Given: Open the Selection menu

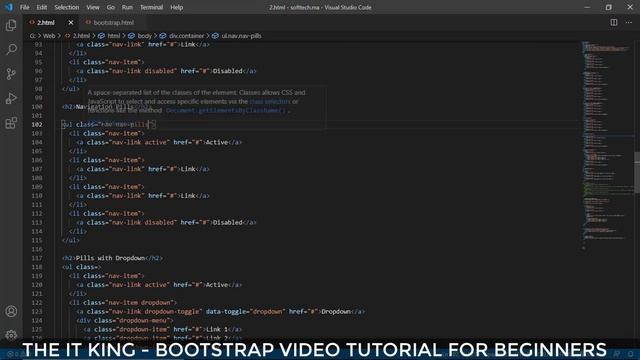Looking at the screenshot, I should tap(67, 7).
